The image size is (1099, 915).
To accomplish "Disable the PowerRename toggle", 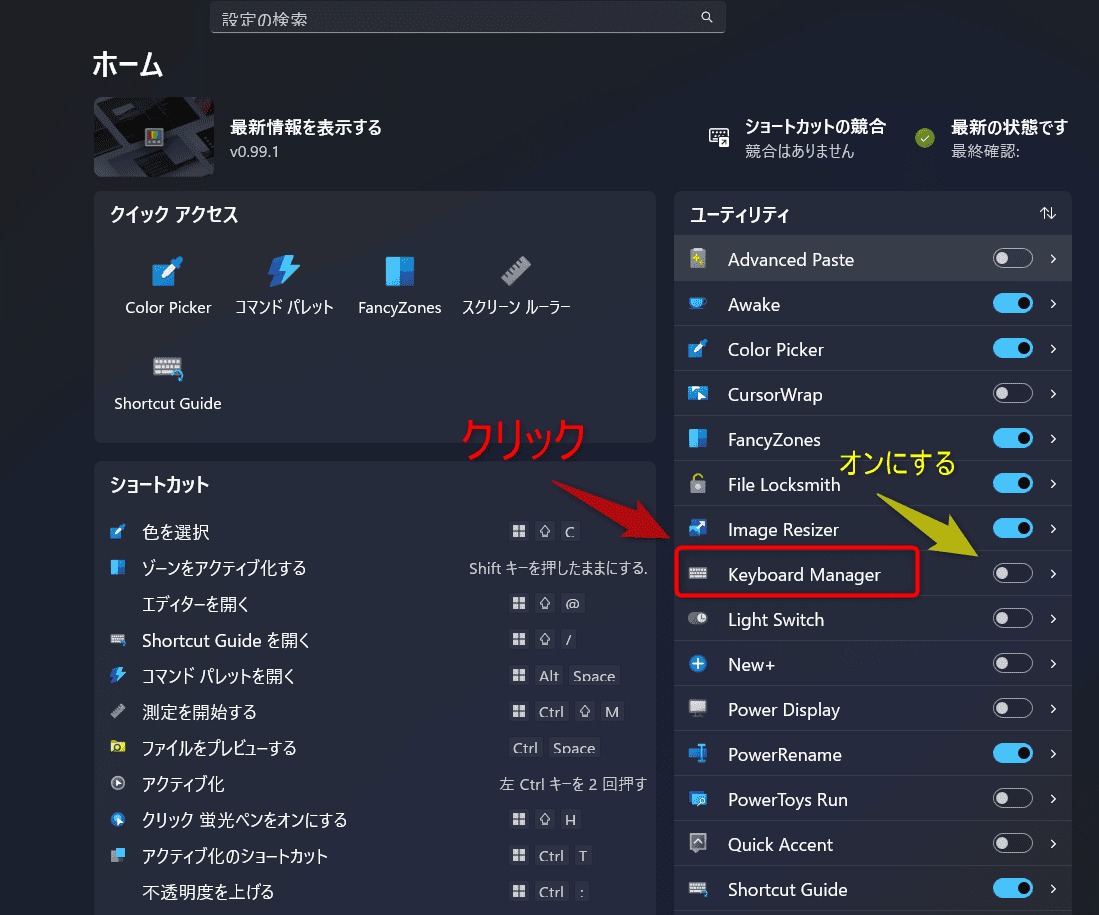I will click(x=1012, y=752).
